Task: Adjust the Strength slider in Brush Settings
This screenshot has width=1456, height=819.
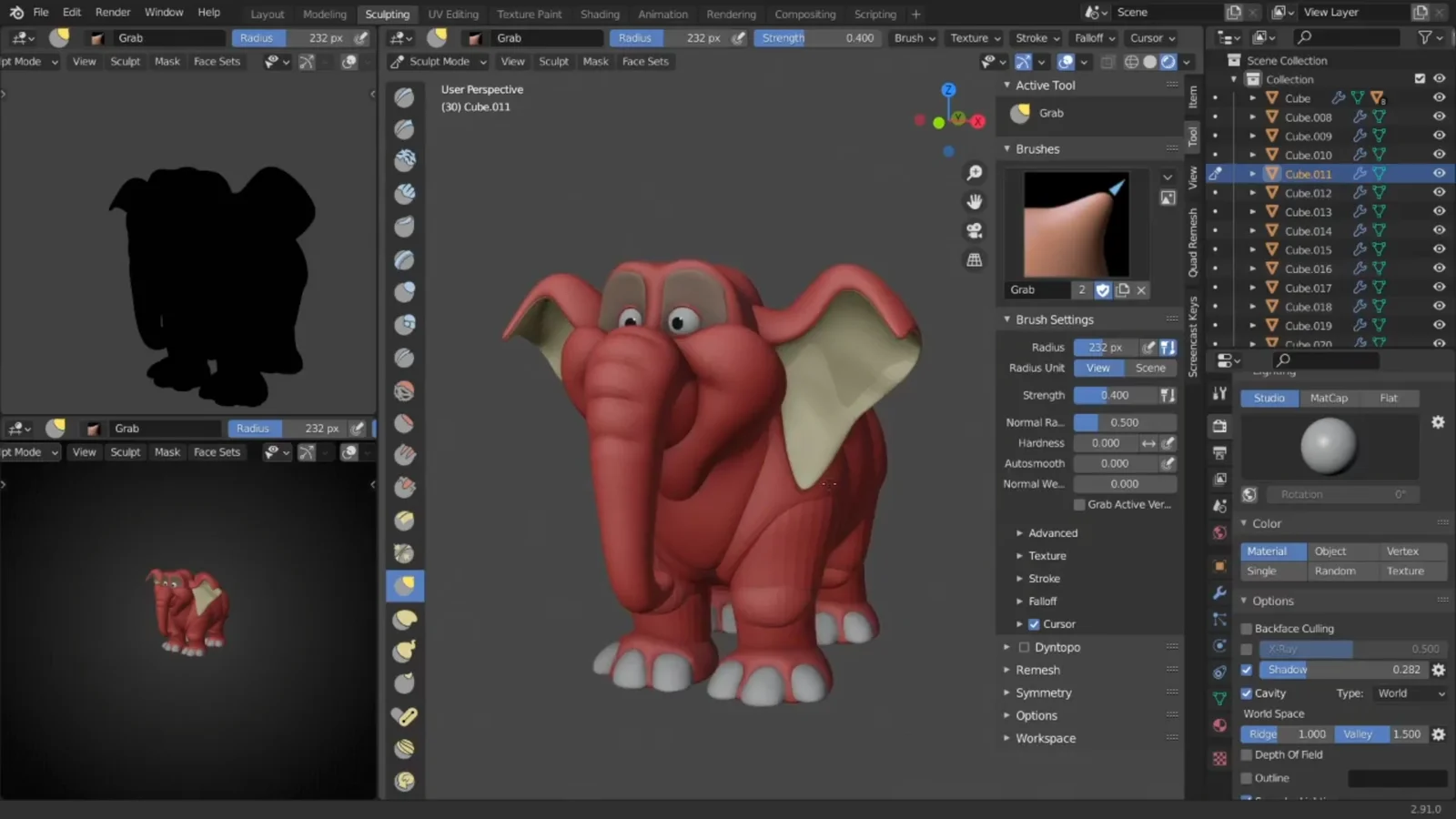Action: [x=1115, y=394]
